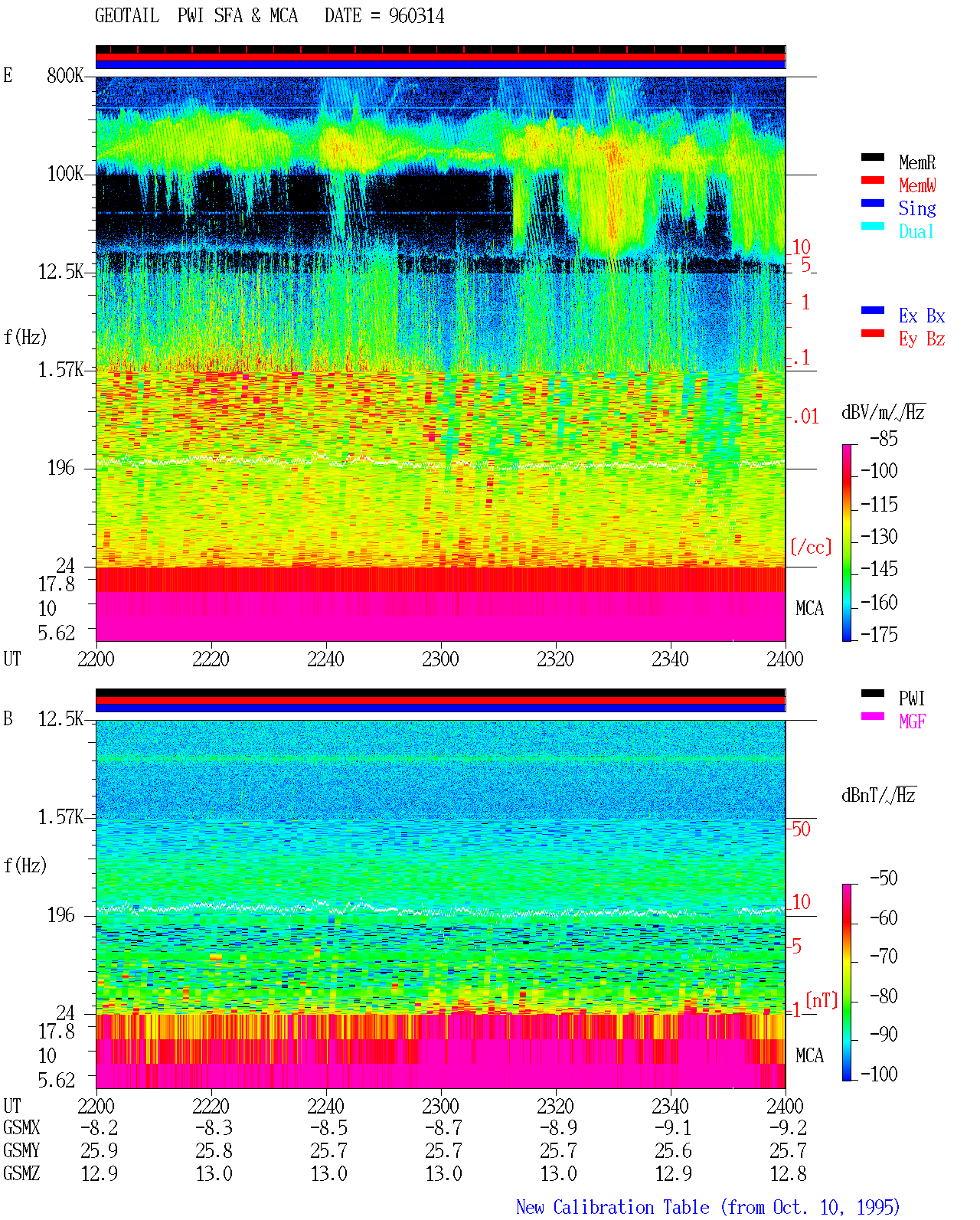
Task: Click the 'Sing' legend label
Action: [917, 208]
